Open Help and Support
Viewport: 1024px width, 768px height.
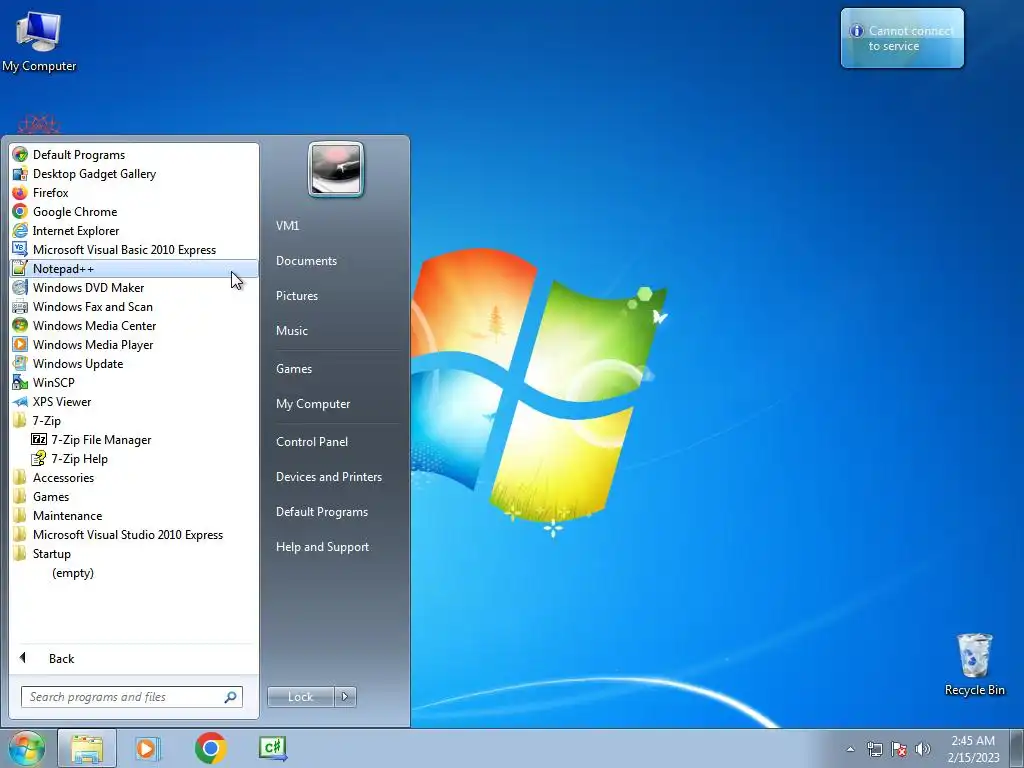pos(336,547)
